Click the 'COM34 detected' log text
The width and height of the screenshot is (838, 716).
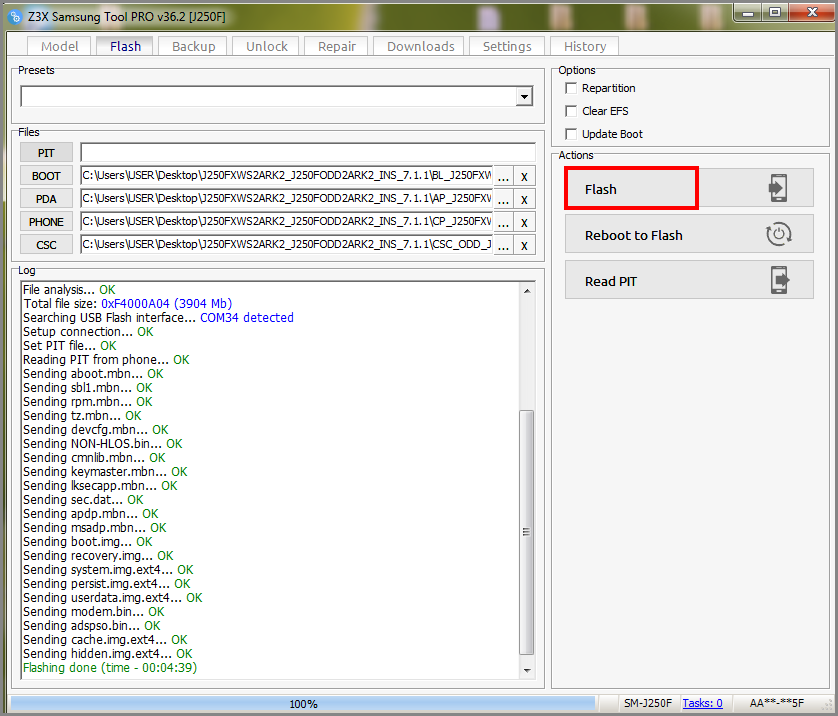[247, 318]
